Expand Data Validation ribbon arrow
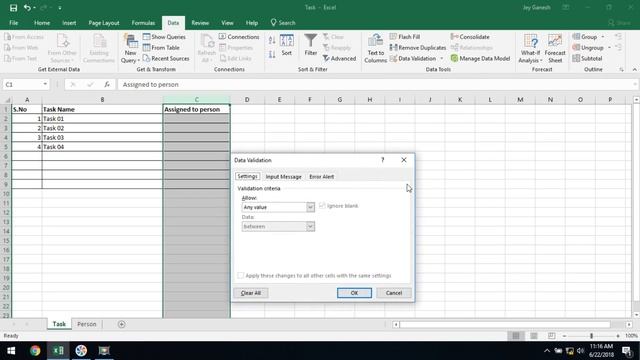 click(x=442, y=59)
